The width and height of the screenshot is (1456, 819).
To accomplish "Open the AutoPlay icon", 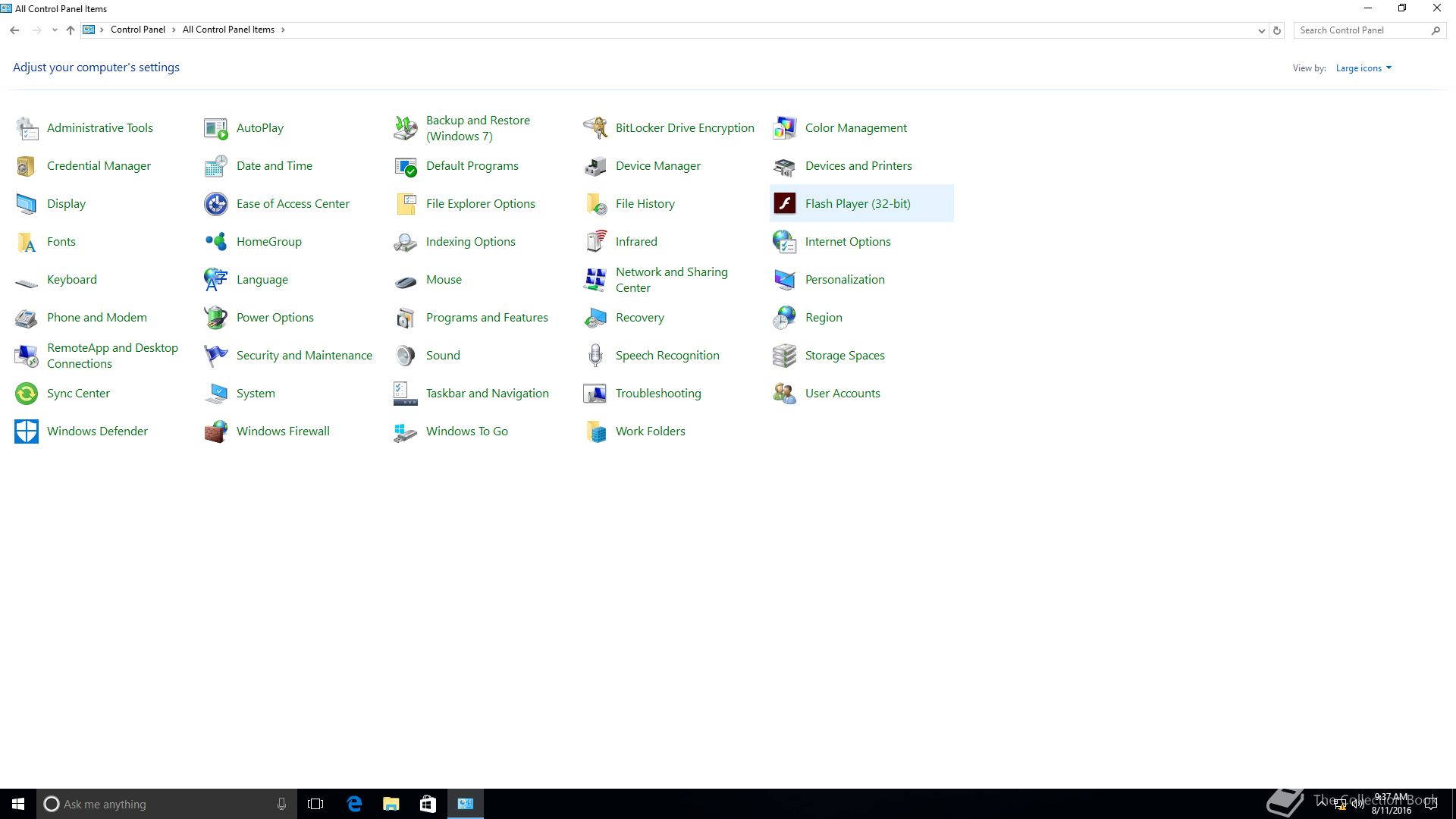I will tap(216, 128).
